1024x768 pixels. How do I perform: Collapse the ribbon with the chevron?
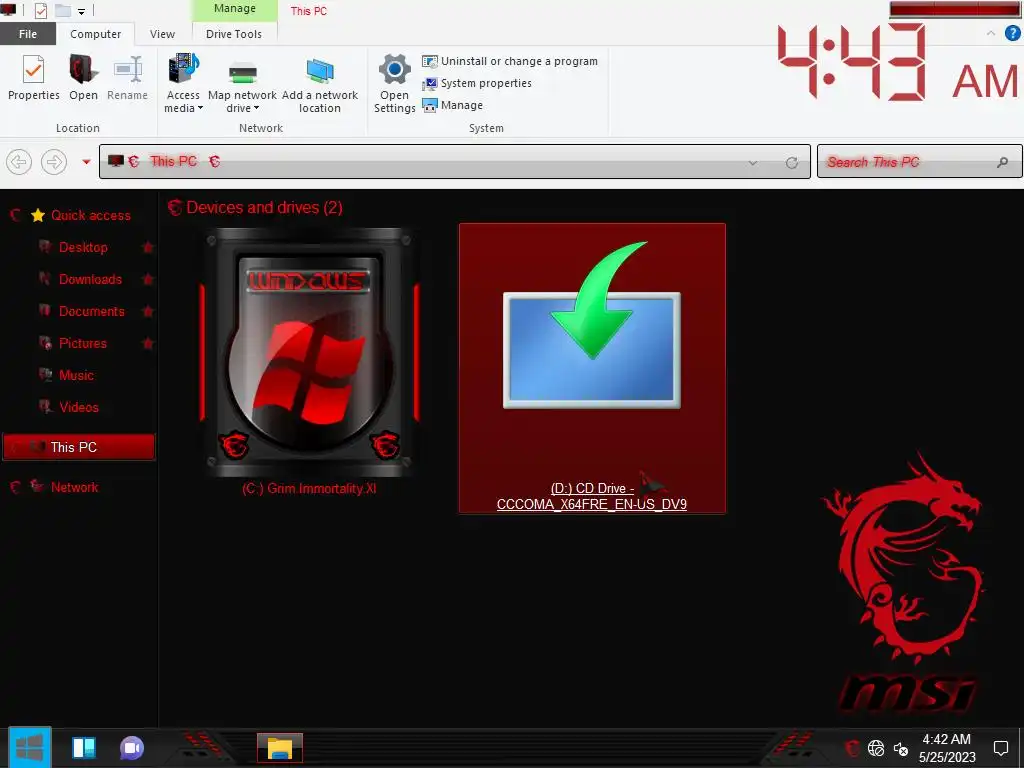coord(991,33)
